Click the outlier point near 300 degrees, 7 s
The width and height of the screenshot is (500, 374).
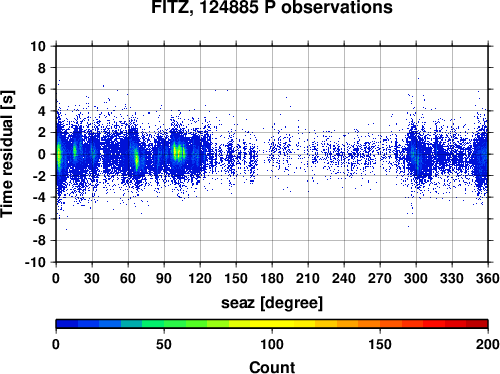coord(418,78)
